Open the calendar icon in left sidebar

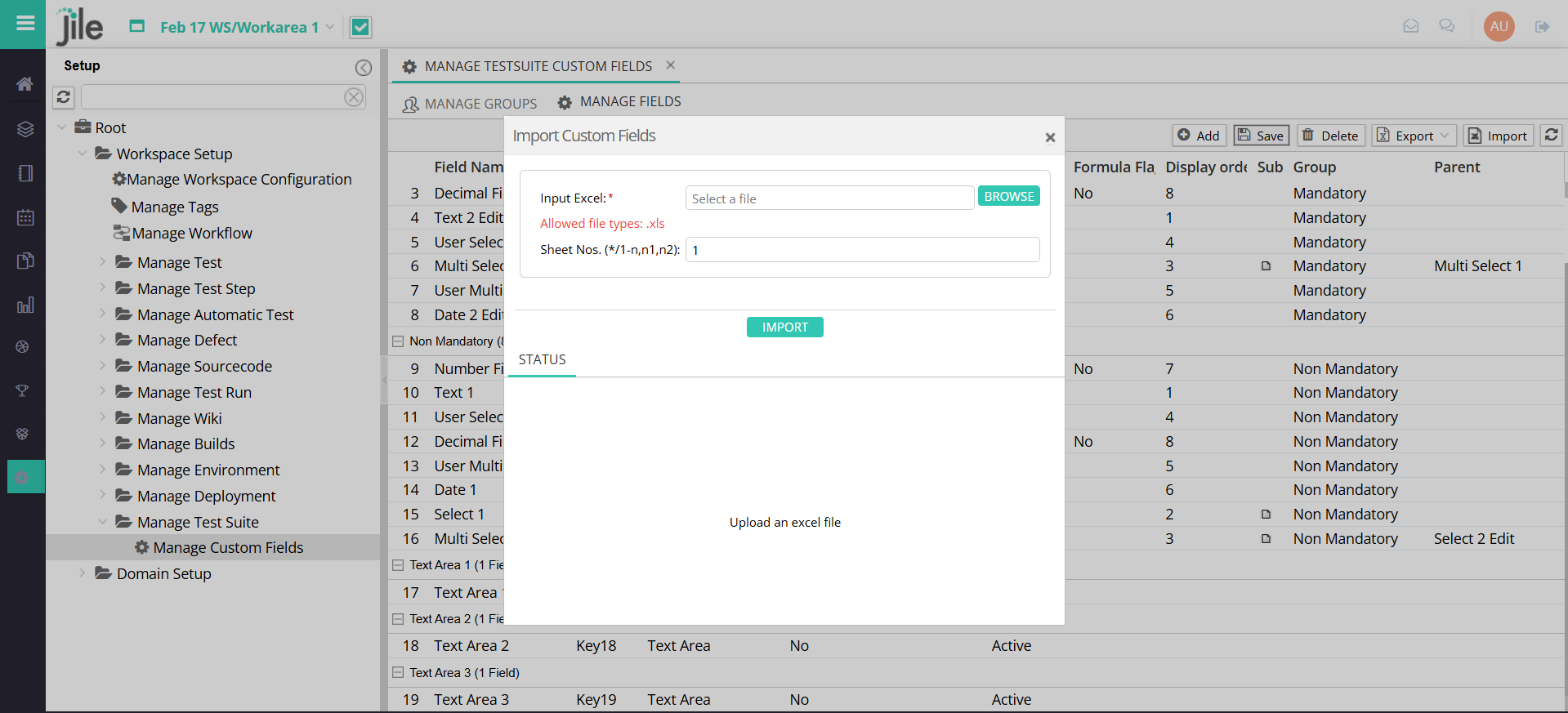point(25,217)
